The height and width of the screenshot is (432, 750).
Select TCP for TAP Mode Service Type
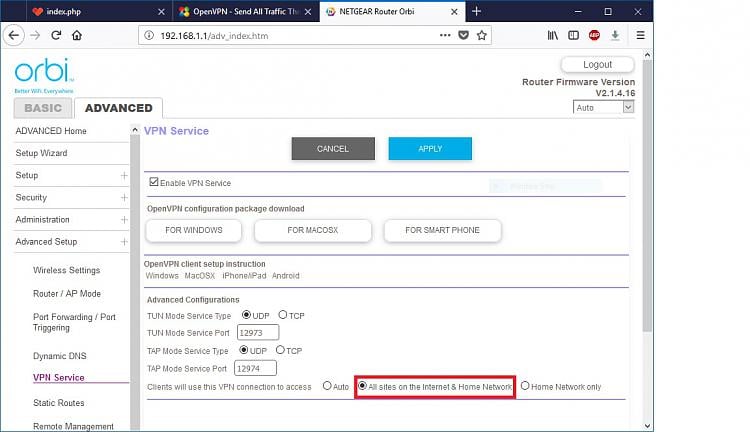point(280,350)
